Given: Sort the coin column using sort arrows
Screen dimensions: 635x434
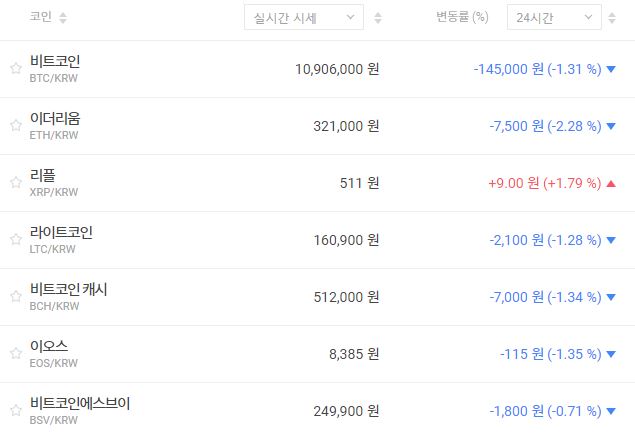Looking at the screenshot, I should [63, 18].
